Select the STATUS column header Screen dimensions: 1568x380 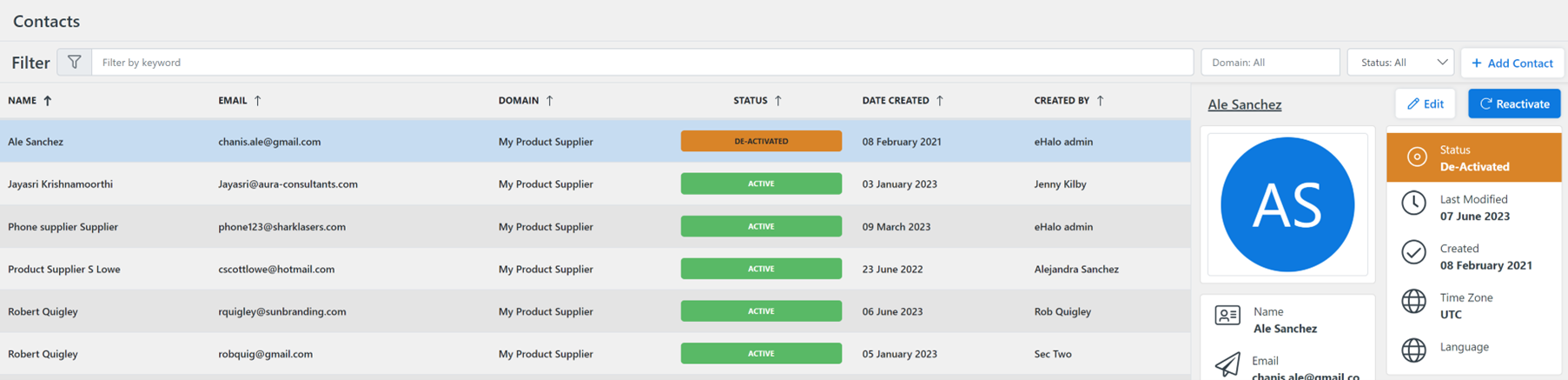pyautogui.click(x=751, y=101)
